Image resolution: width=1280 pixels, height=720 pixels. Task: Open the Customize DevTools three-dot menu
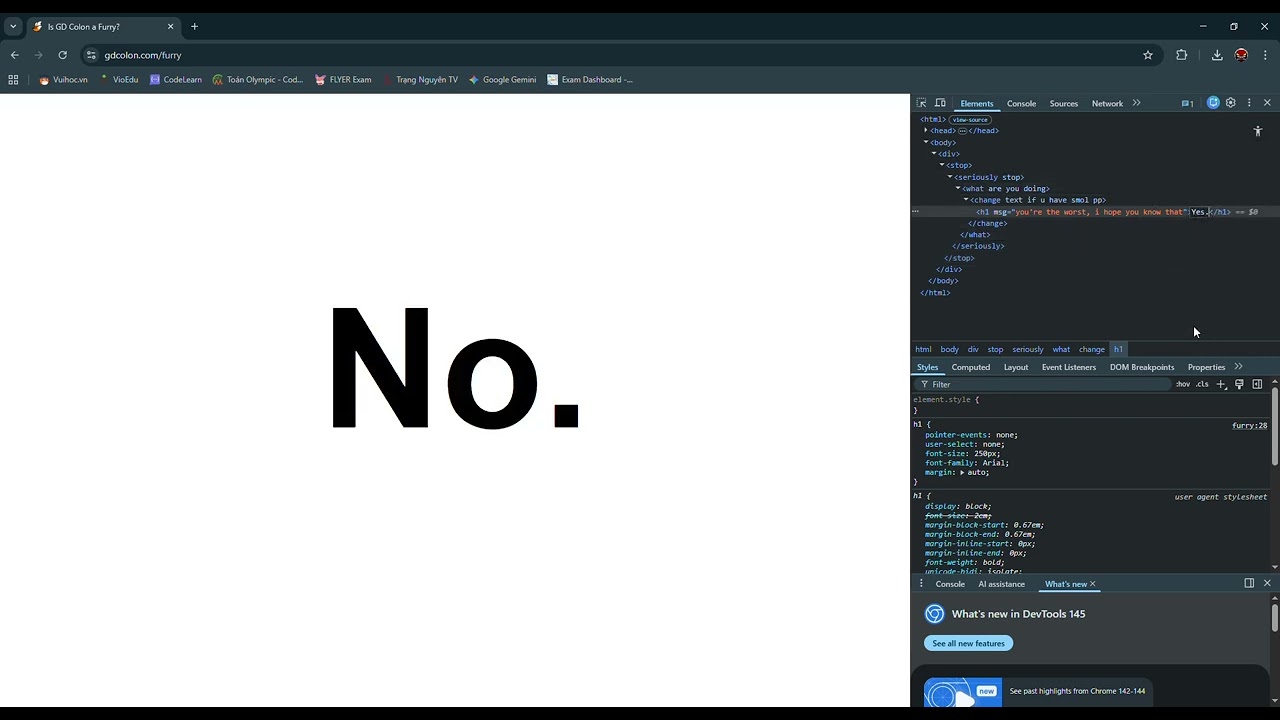coord(1249,103)
